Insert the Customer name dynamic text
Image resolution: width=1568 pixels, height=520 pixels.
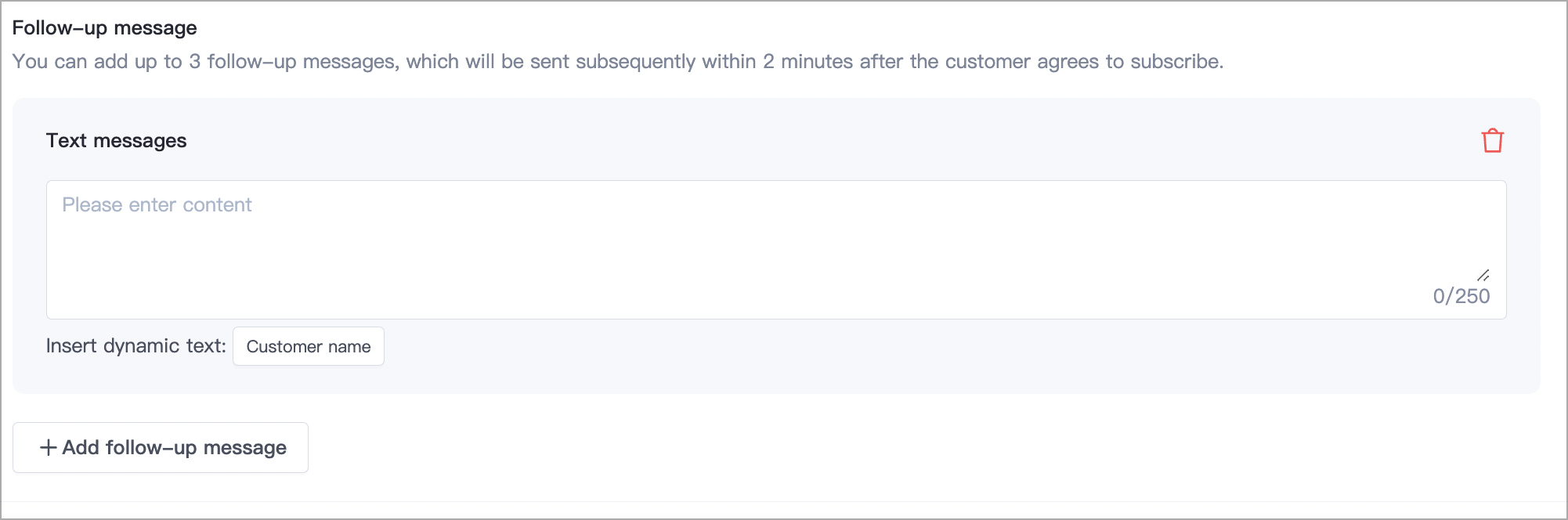coord(308,346)
